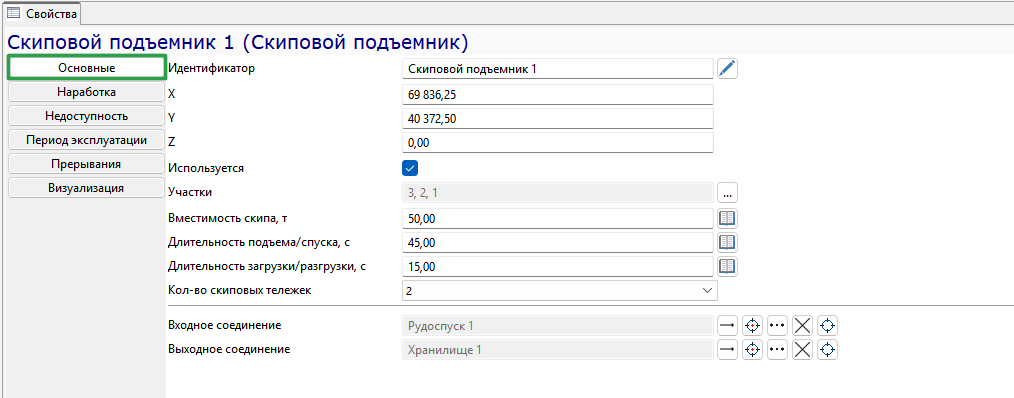Click the Выходное соединение label
The height and width of the screenshot is (398, 1014).
coord(229,349)
